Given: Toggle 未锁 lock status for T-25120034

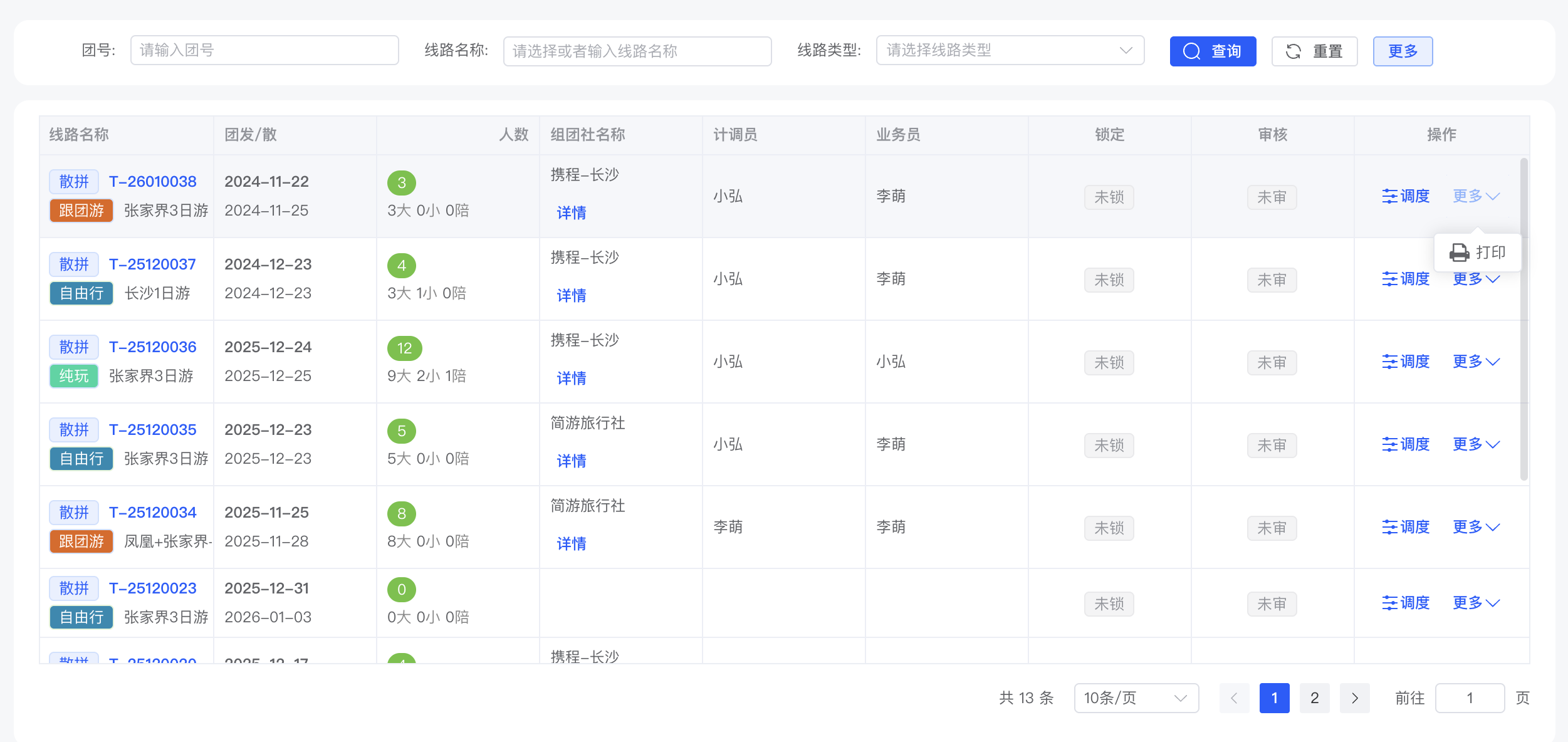Looking at the screenshot, I should [1109, 528].
